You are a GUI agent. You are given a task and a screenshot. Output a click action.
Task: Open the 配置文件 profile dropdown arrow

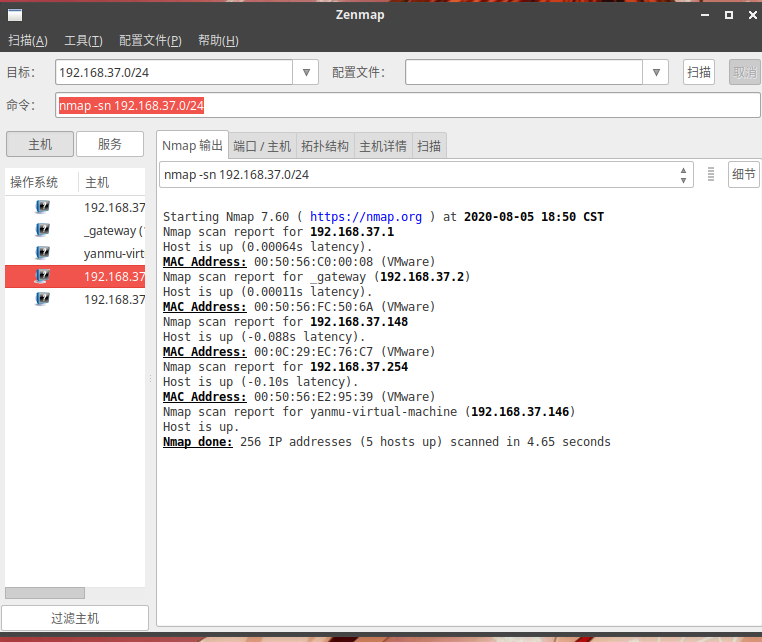[656, 72]
